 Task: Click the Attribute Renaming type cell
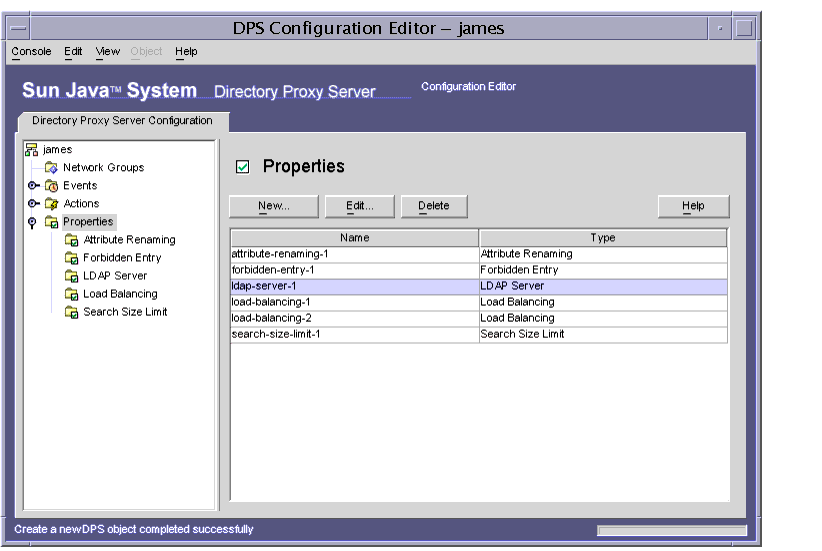coord(603,254)
